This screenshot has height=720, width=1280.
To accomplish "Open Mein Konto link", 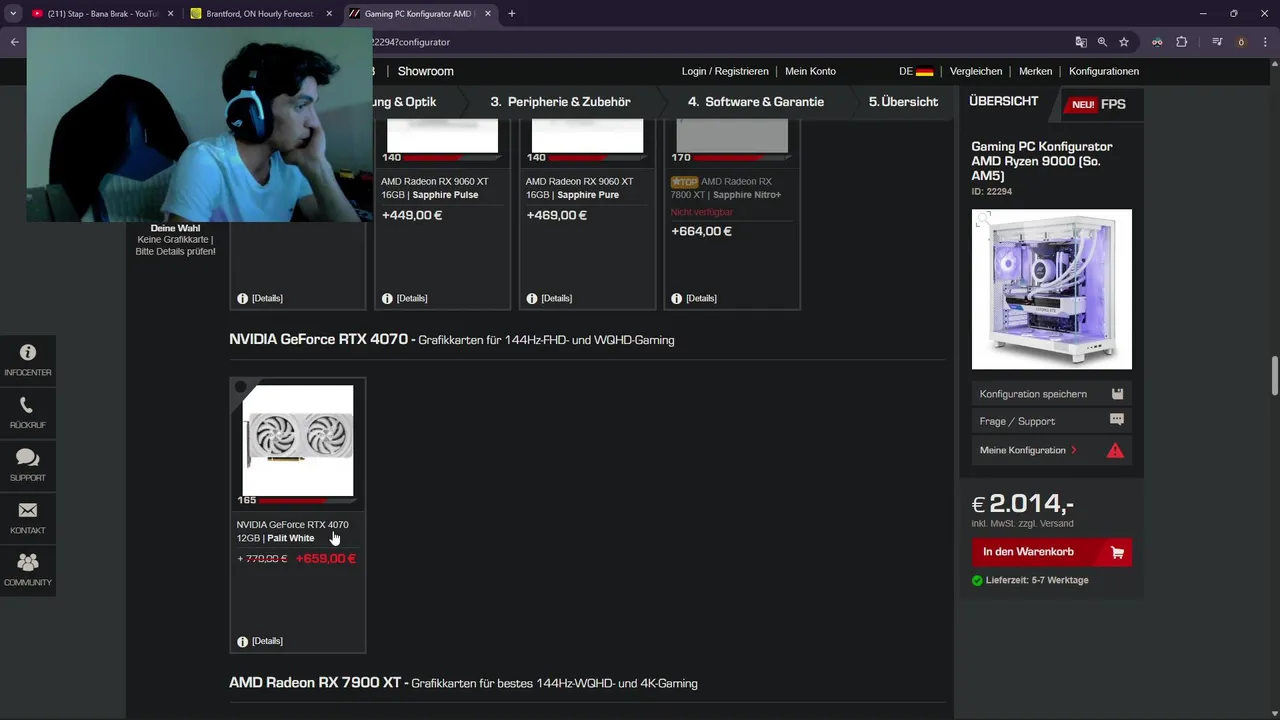I will 810,71.
